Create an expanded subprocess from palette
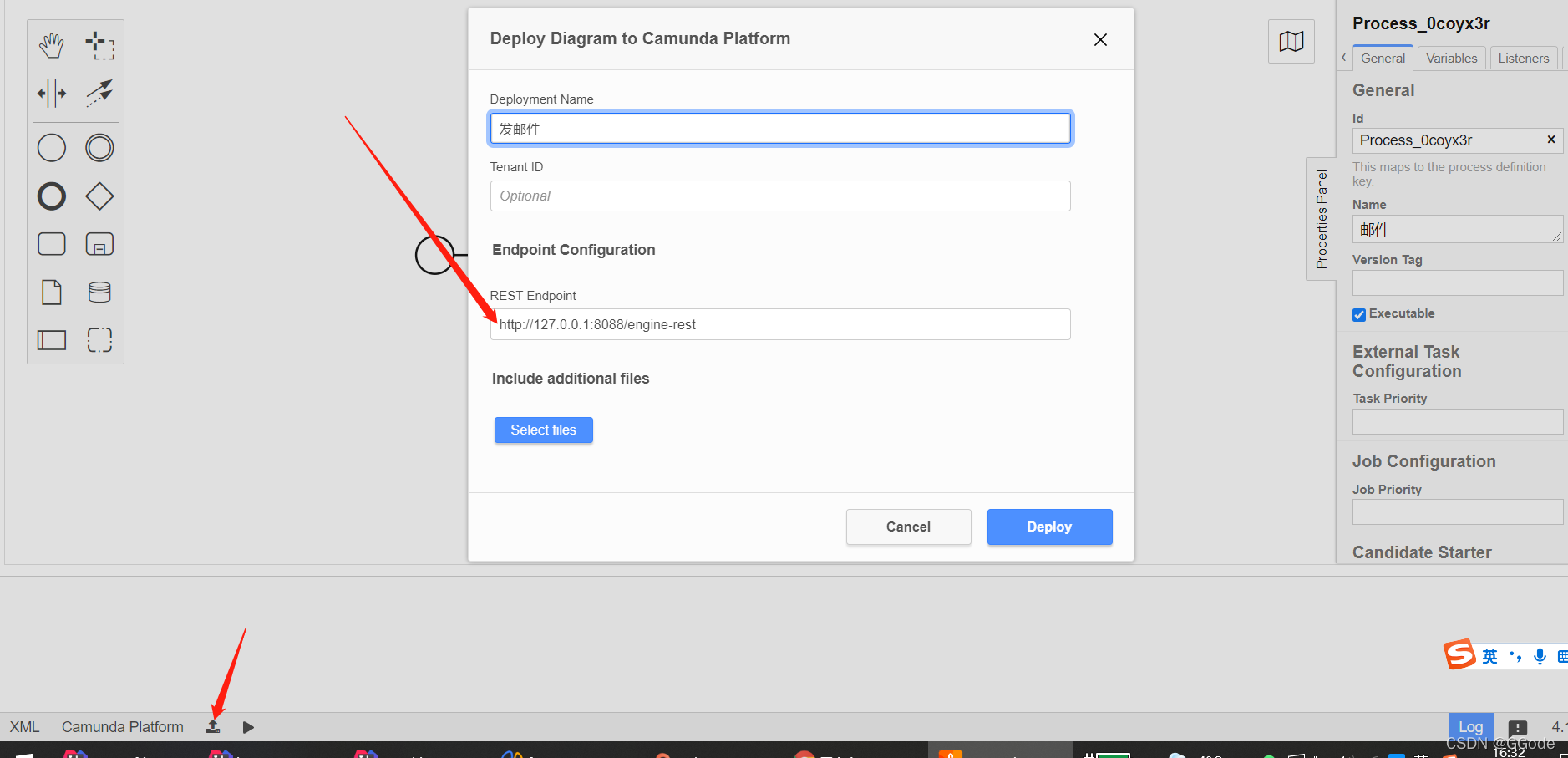The height and width of the screenshot is (758, 1568). pyautogui.click(x=99, y=244)
